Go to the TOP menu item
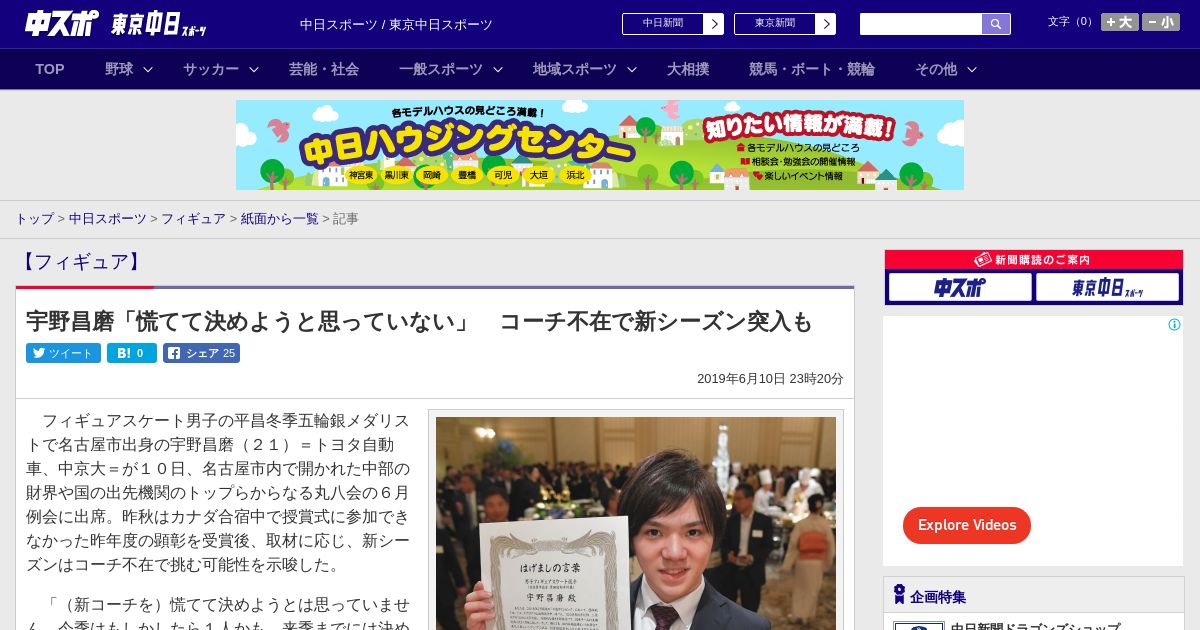1200x630 pixels. click(50, 69)
